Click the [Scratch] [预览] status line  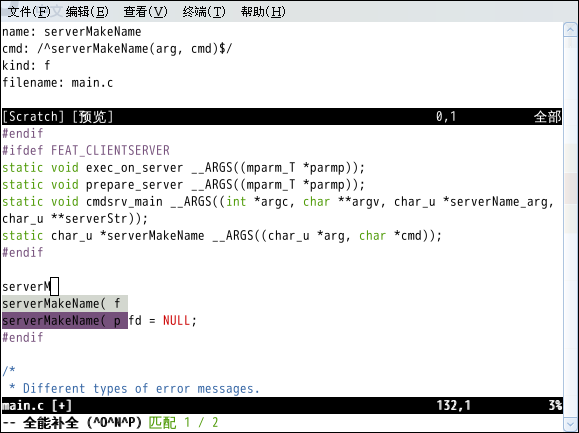click(282, 117)
